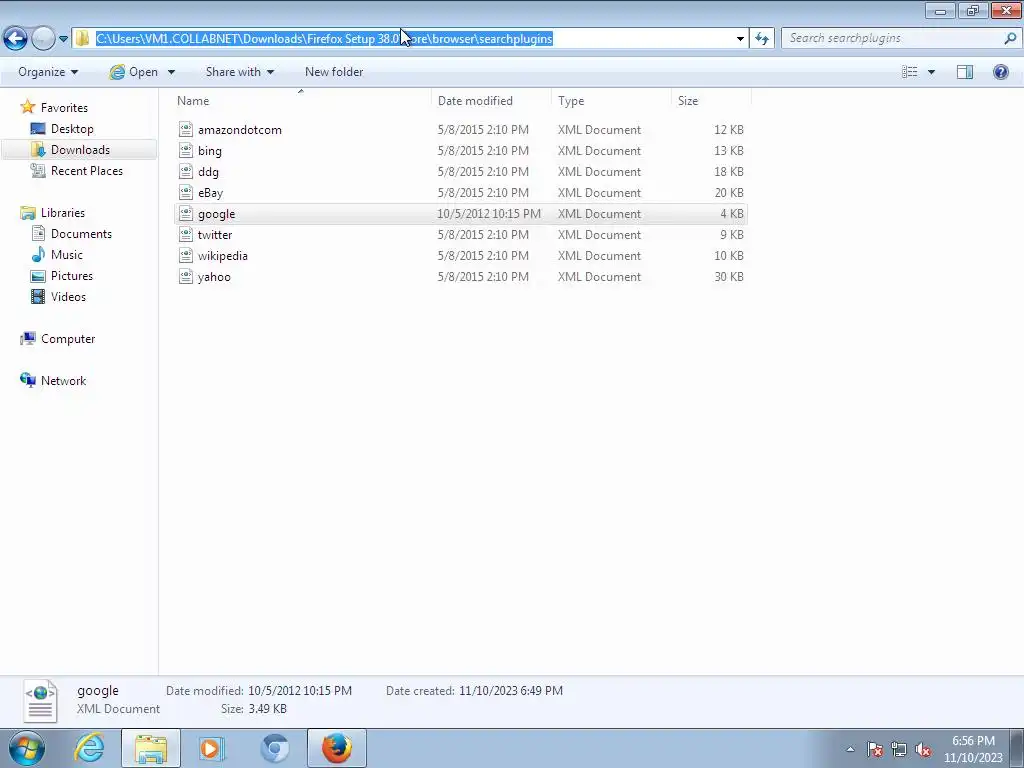This screenshot has width=1024, height=768.
Task: Click New folder
Action: pos(334,72)
